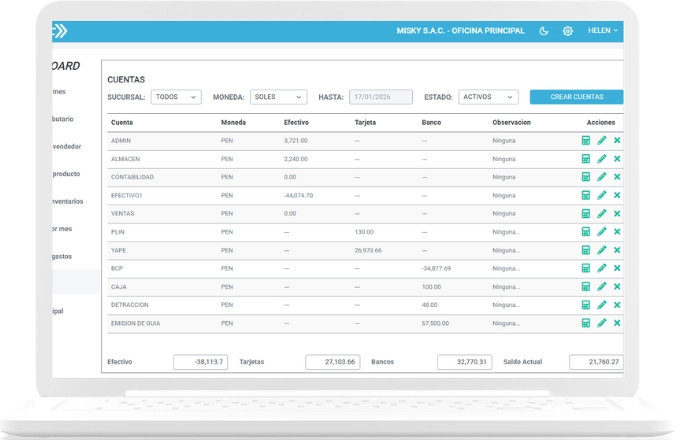Delete the YAPE account
This screenshot has width=675, height=440.
coord(617,250)
